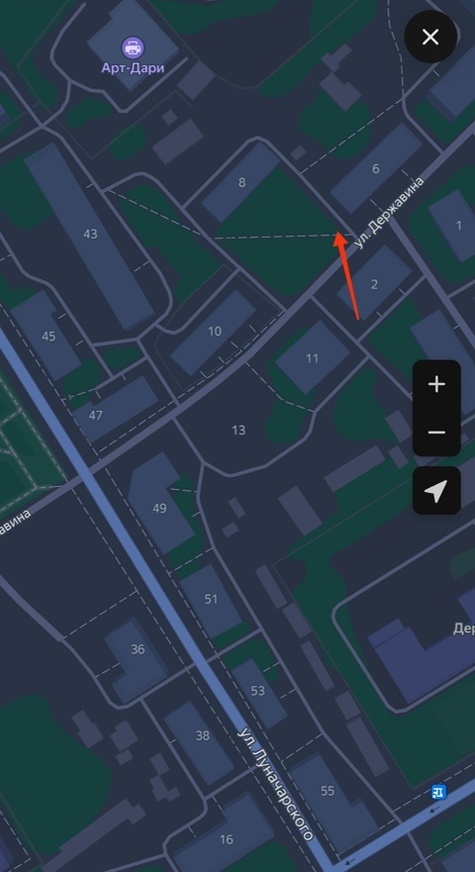475x872 pixels.
Task: Tap the building 13 label
Action: tap(238, 430)
